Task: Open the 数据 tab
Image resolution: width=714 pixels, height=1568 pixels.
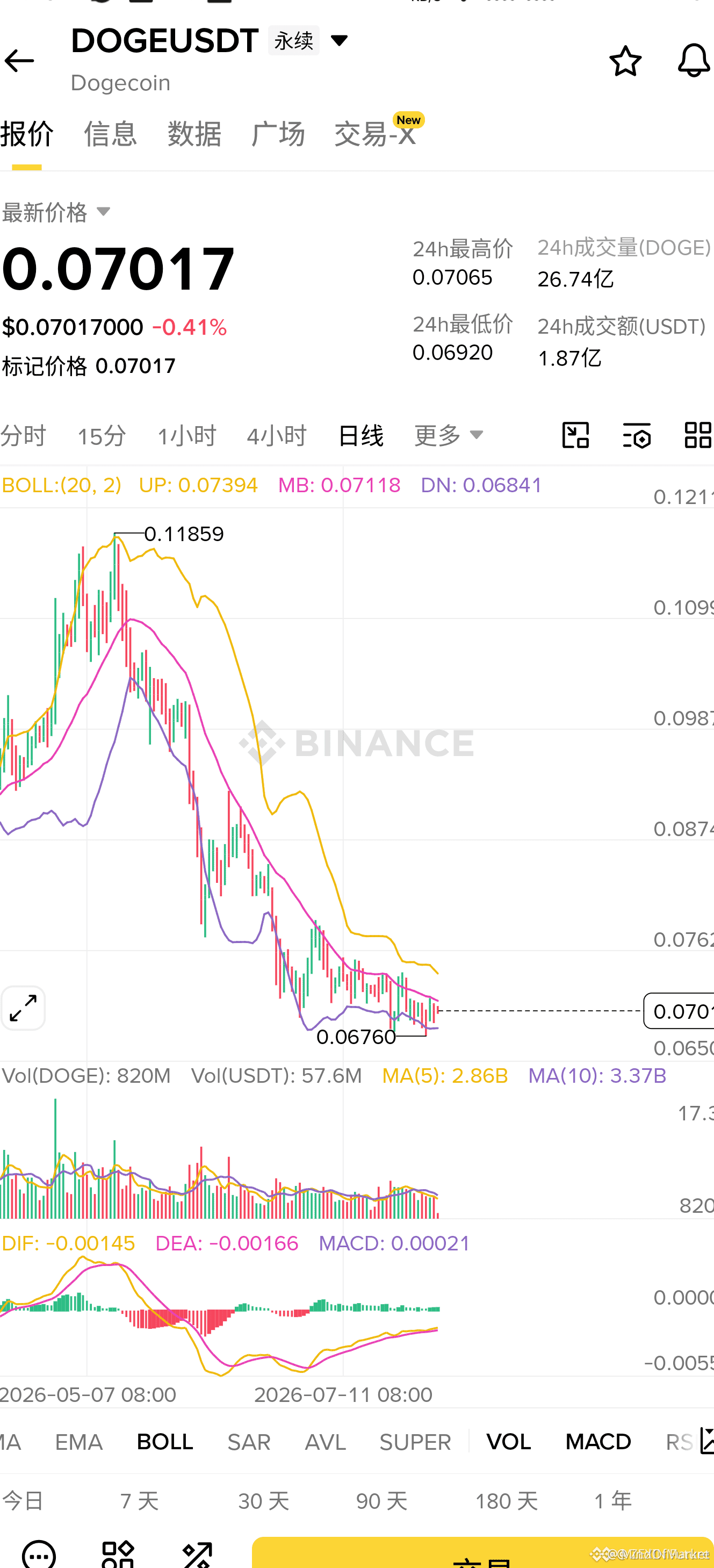Action: (194, 134)
